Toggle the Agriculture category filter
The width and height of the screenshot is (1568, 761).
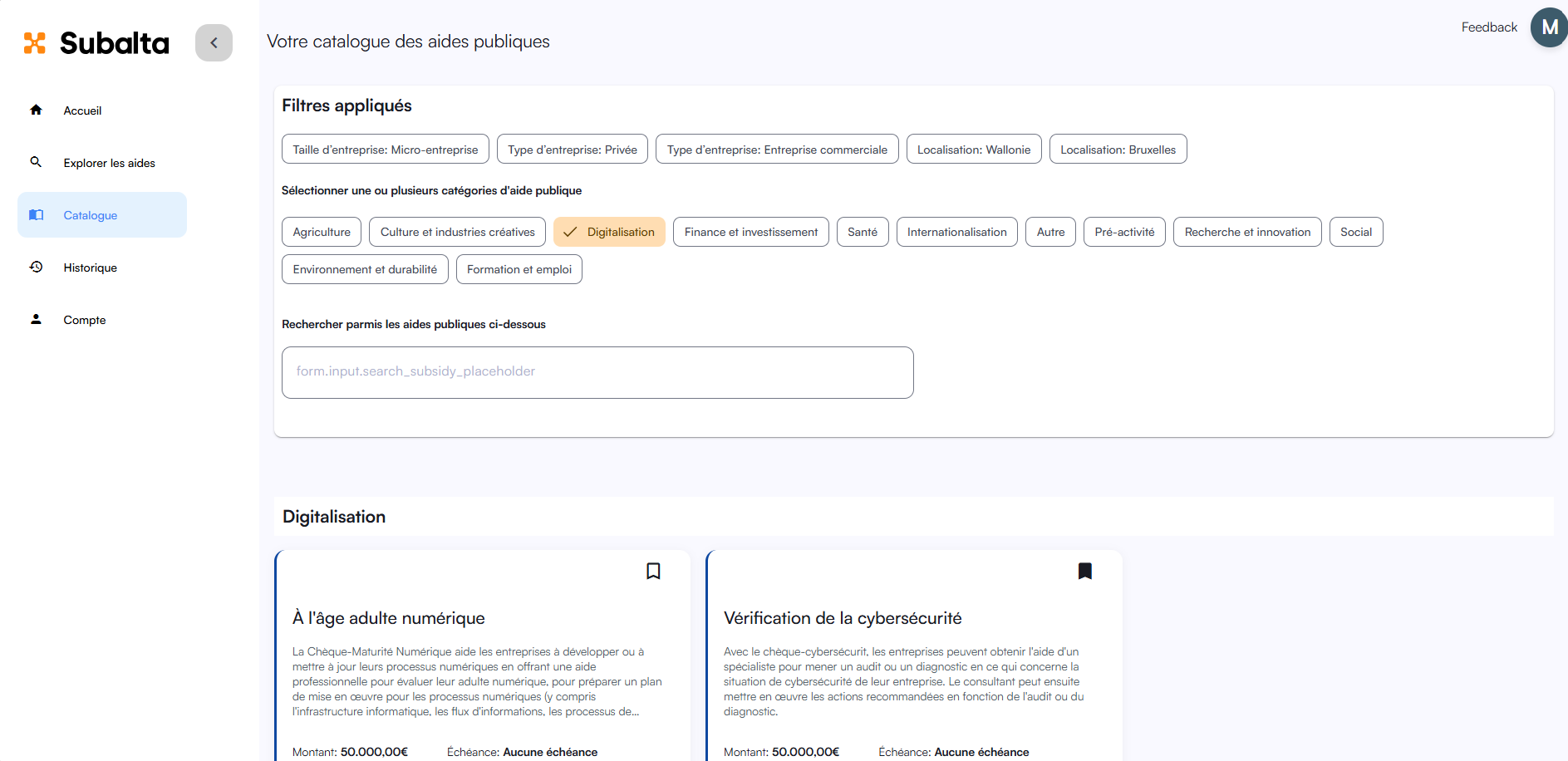[x=322, y=232]
